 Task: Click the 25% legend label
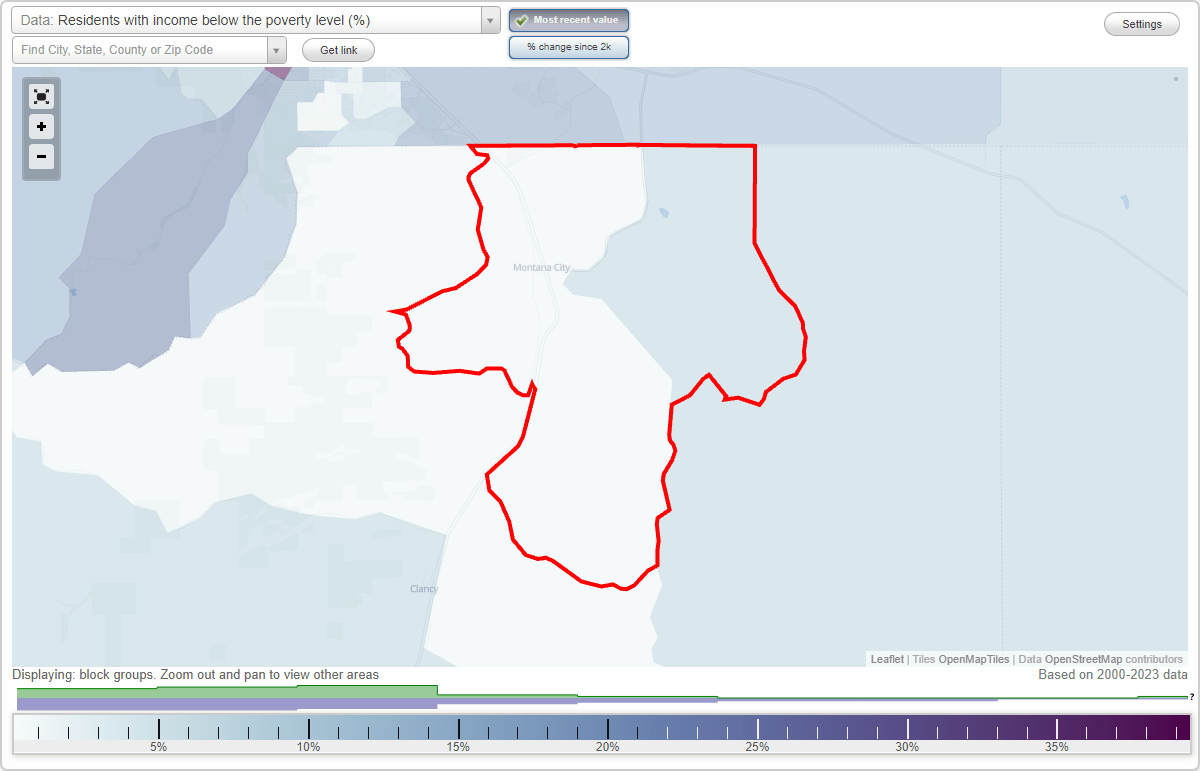757,747
